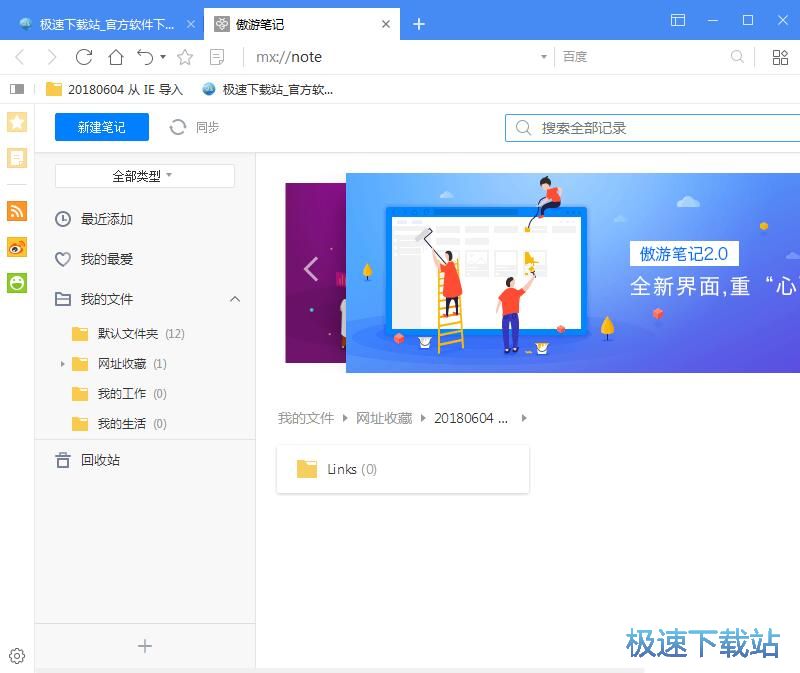Screen dimensions: 800x673
Task: Click the 傲游笔记2.0 banner image
Action: click(x=573, y=273)
